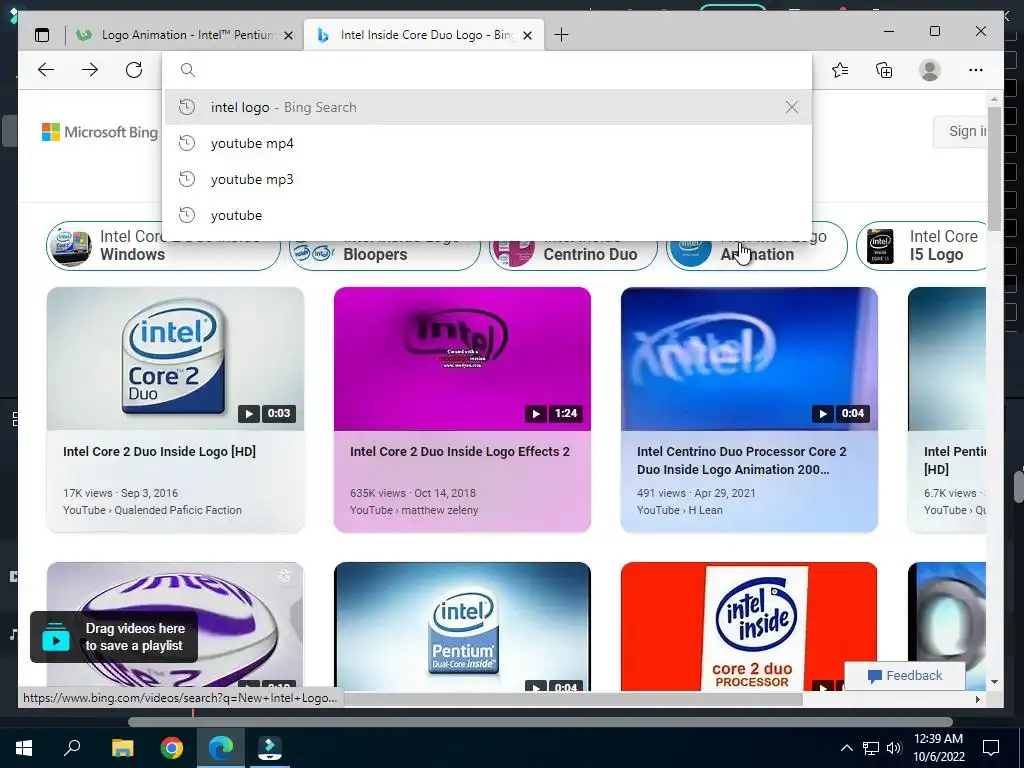
Task: Click 'YouTube › H Lean' source text
Action: [x=680, y=510]
